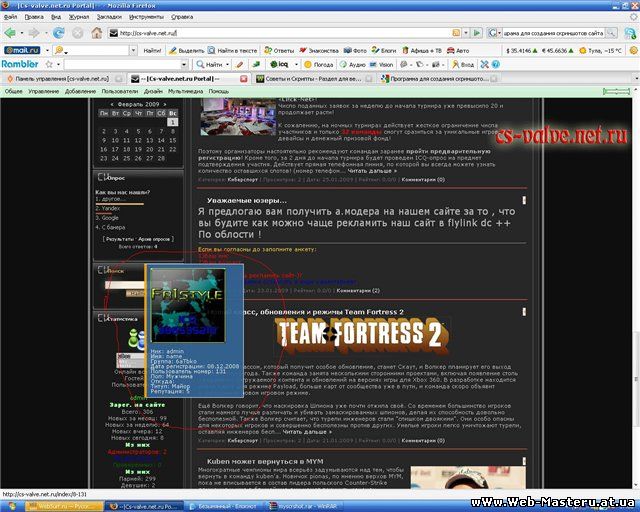Select poll option Google

108,216
